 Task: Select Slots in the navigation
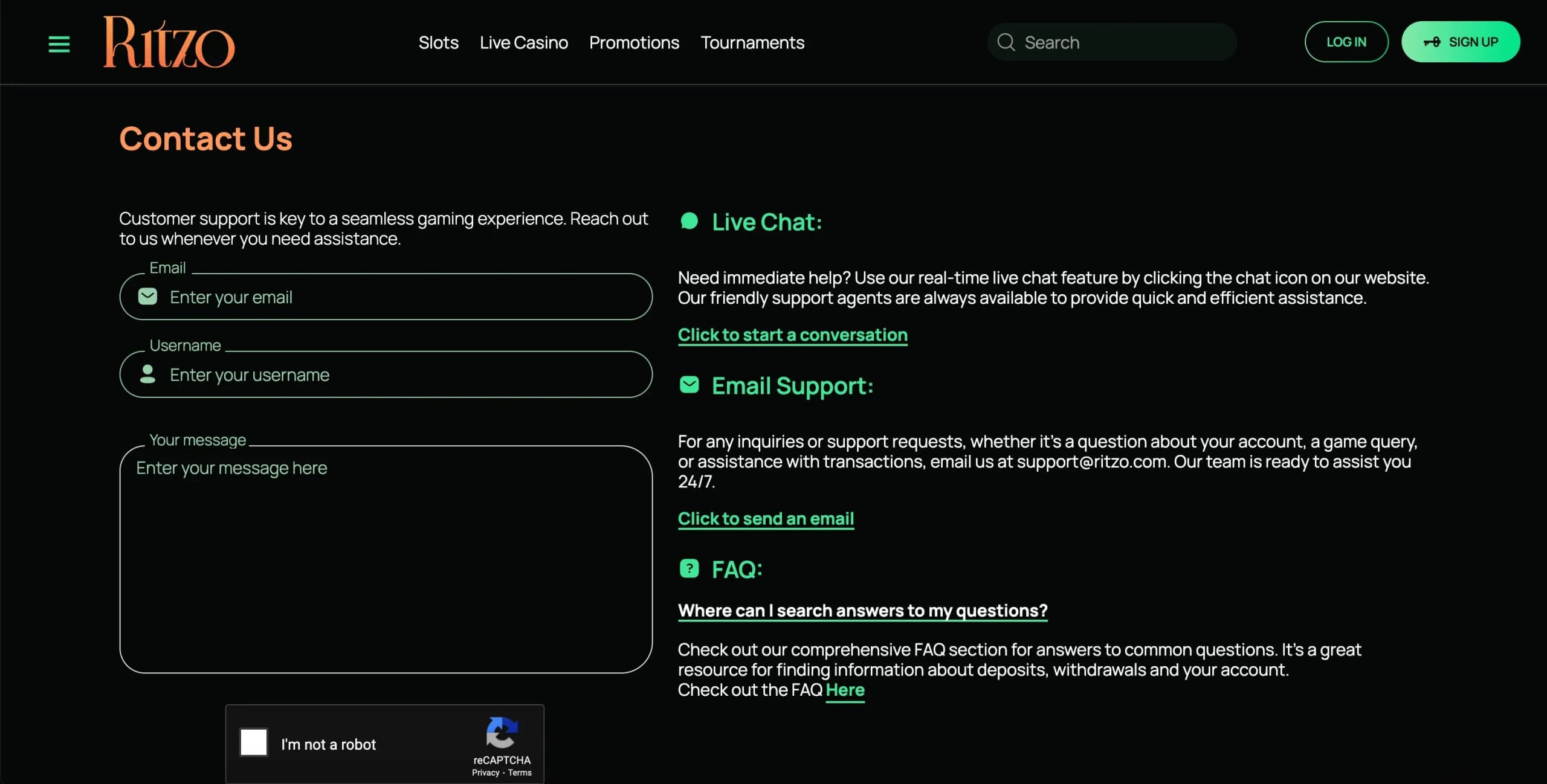coord(438,42)
